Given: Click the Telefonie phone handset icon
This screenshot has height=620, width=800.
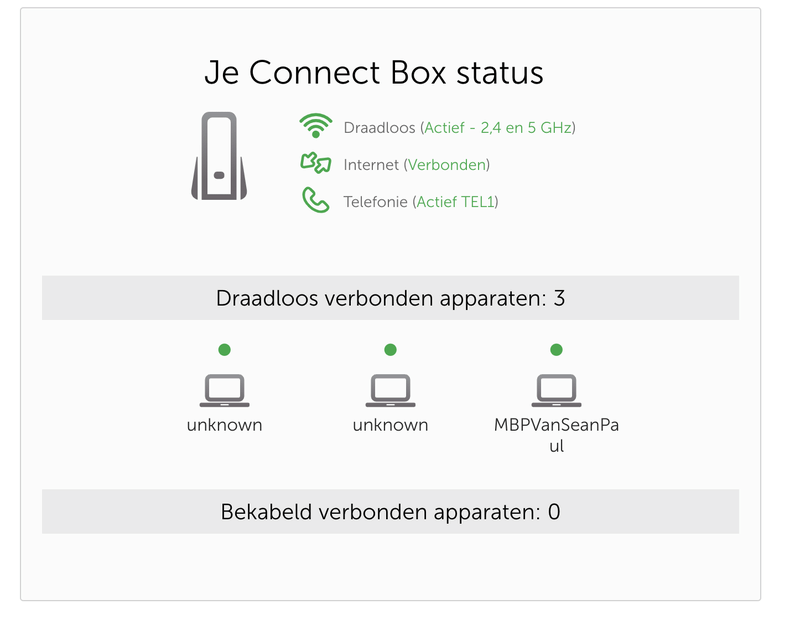Looking at the screenshot, I should [315, 201].
